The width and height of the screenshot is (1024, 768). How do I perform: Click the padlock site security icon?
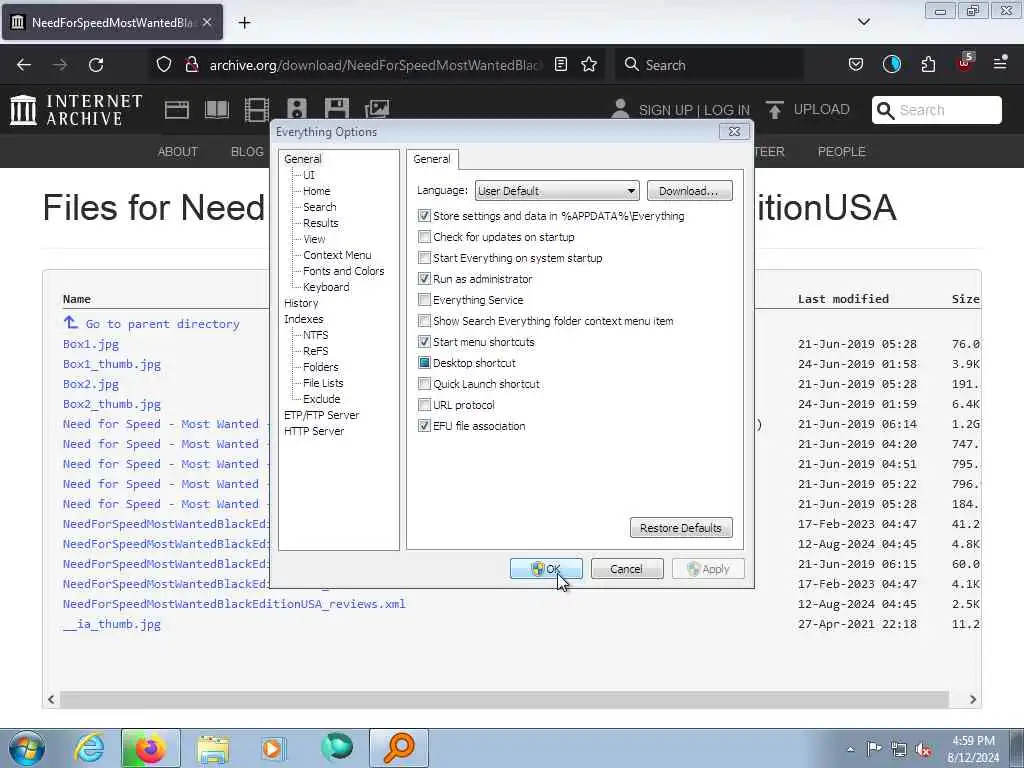pos(191,65)
